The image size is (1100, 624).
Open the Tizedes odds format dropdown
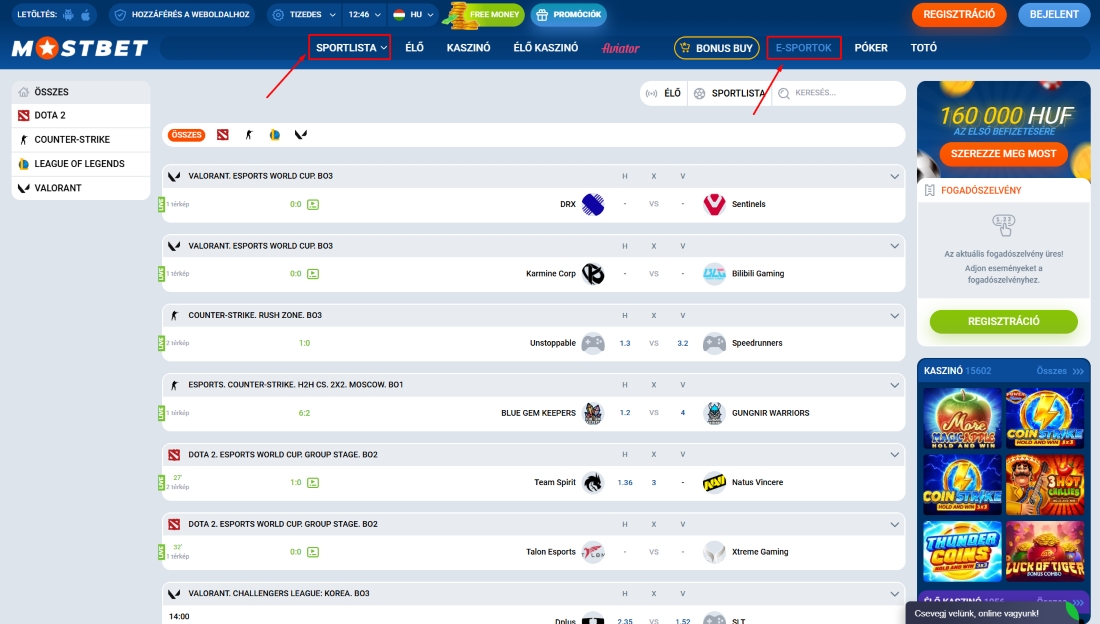[304, 15]
